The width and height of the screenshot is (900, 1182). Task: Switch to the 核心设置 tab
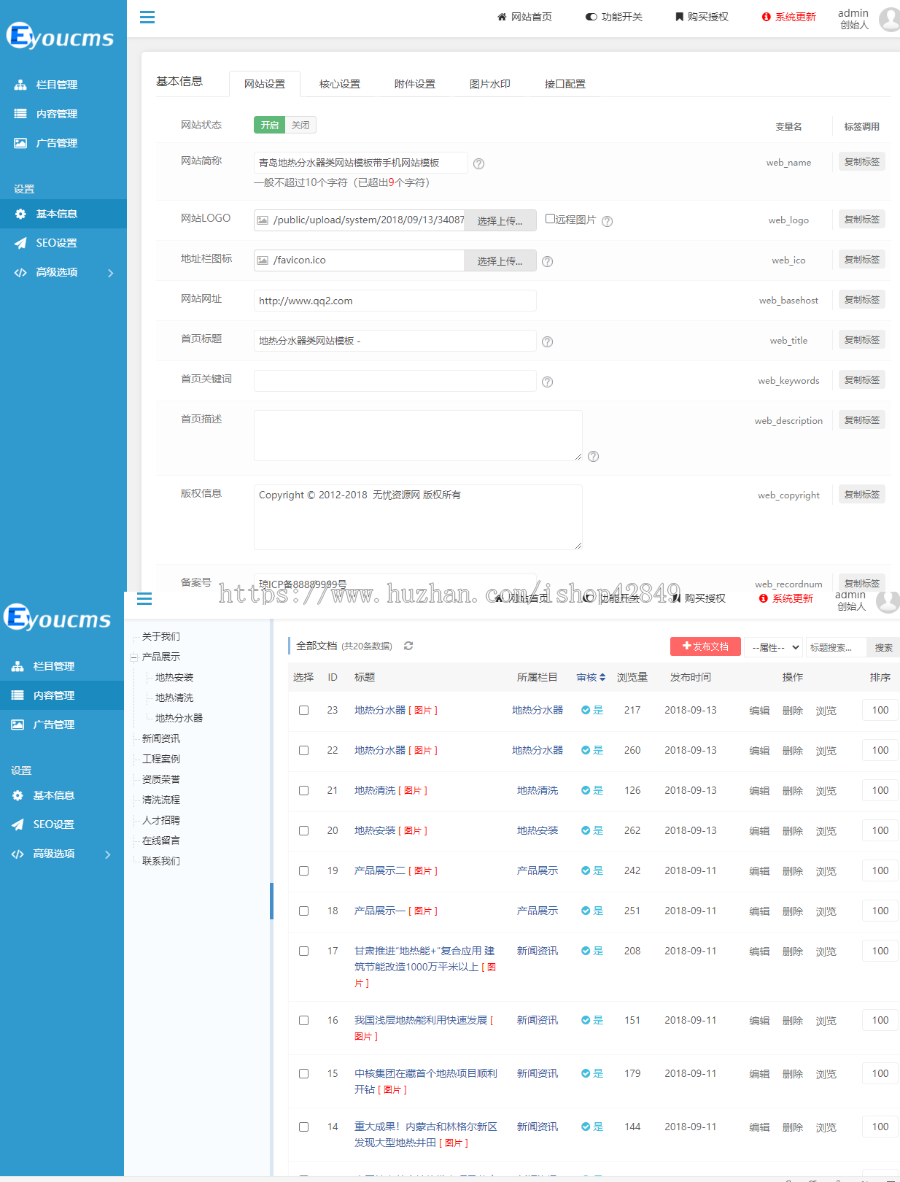(x=339, y=84)
